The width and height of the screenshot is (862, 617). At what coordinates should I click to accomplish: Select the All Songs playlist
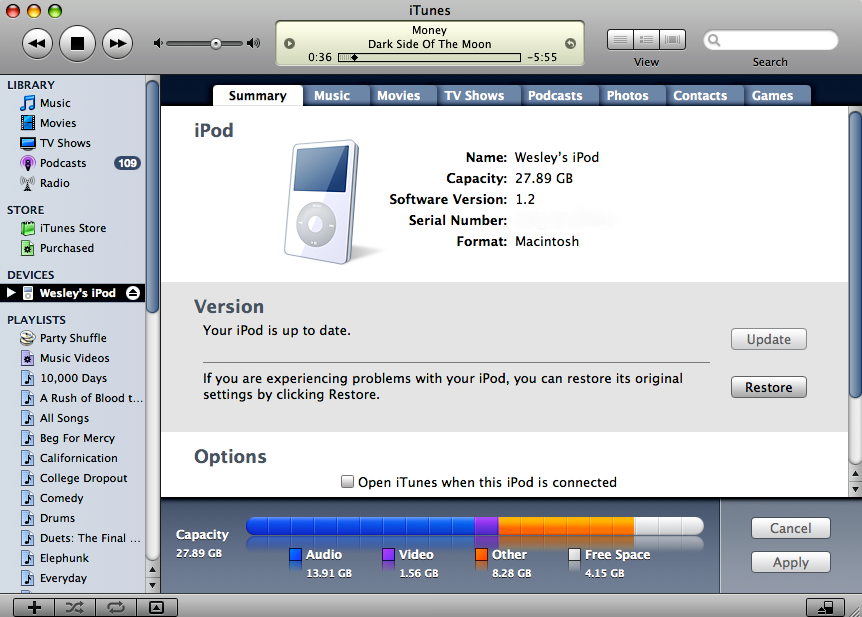point(73,418)
